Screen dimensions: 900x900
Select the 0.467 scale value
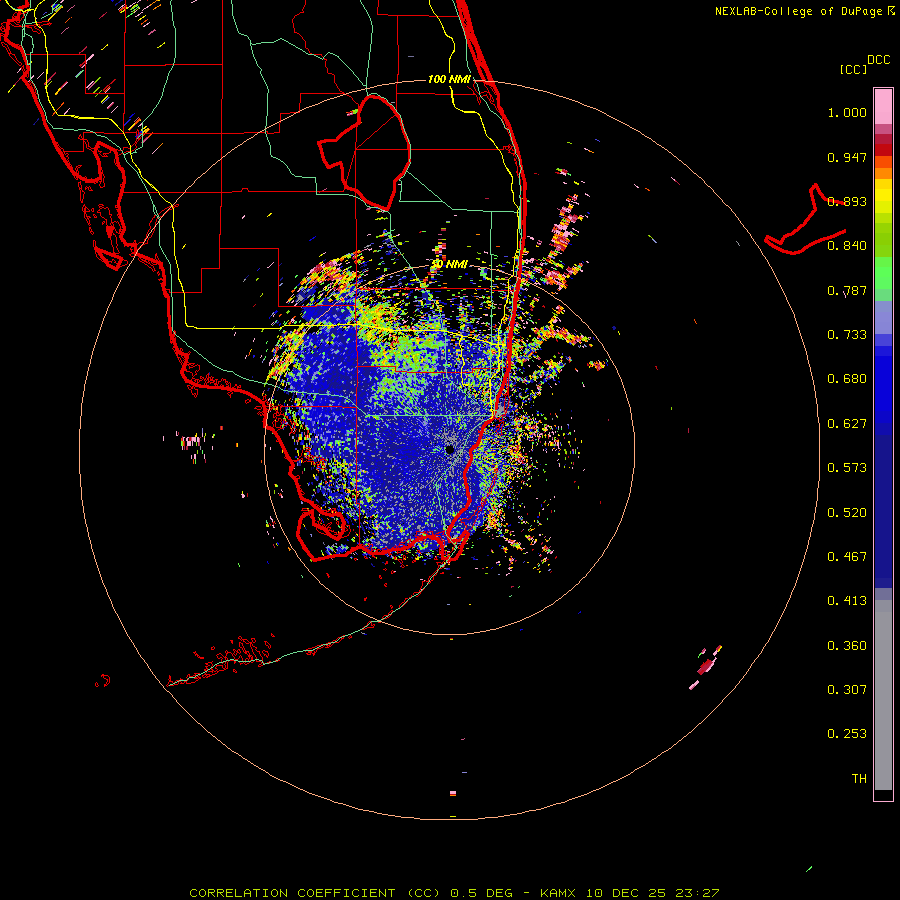click(847, 557)
